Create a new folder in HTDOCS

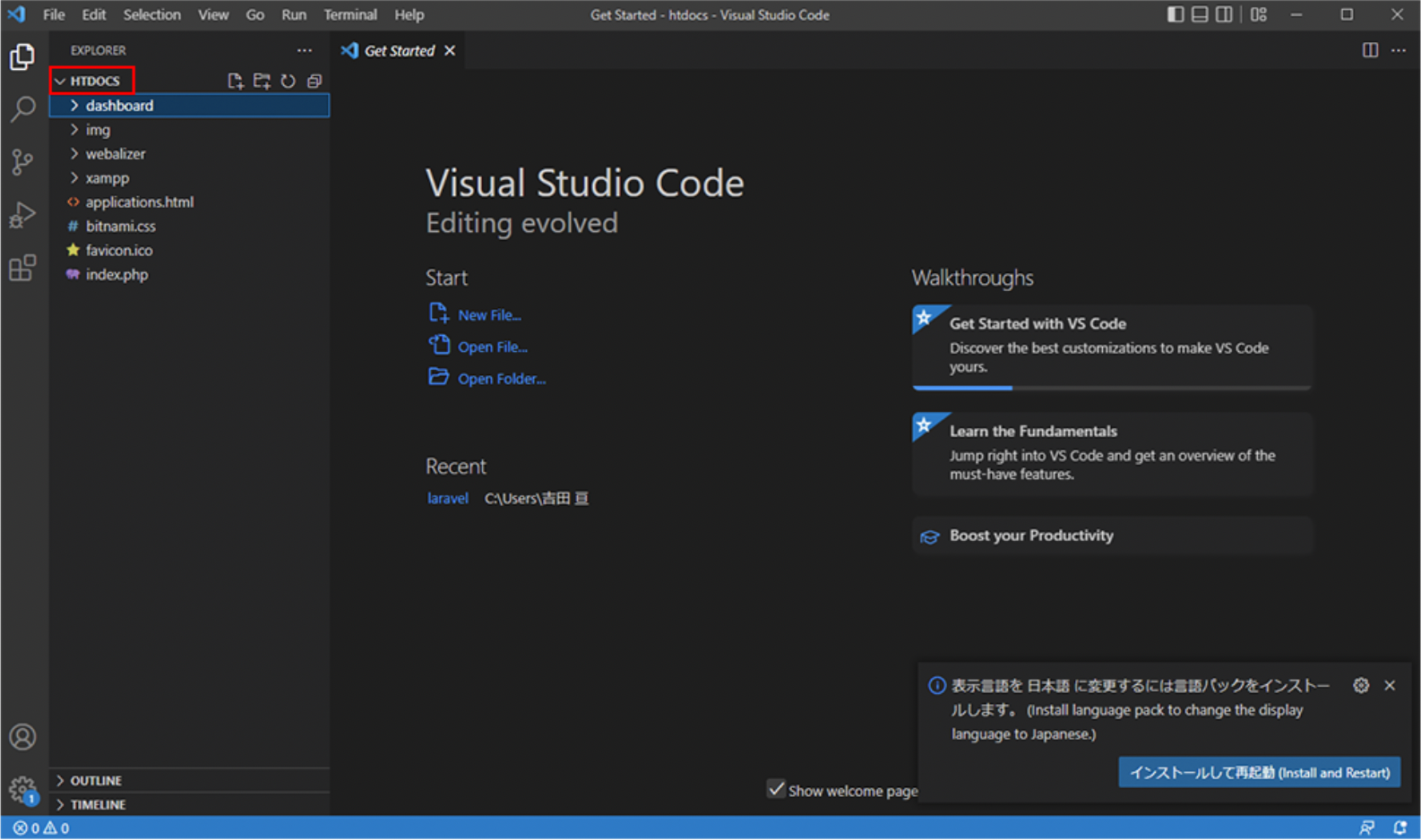(x=262, y=81)
